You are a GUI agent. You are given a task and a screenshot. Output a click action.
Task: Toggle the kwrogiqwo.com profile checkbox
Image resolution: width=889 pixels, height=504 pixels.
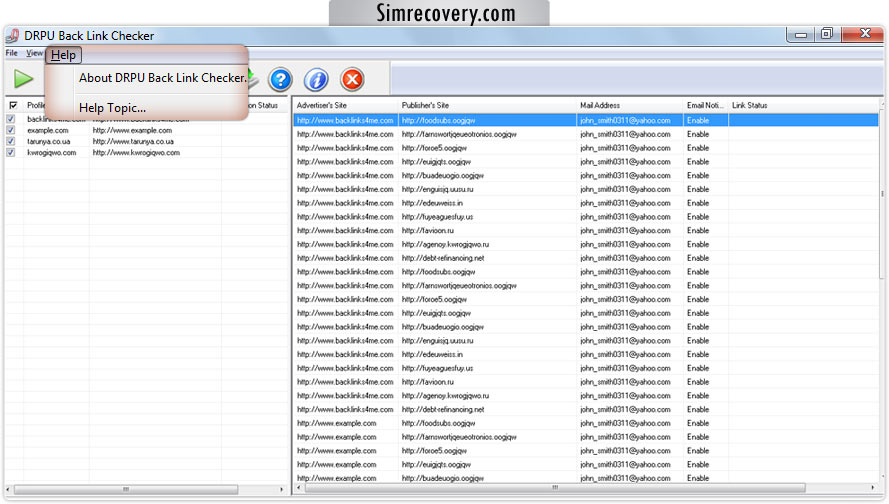[x=11, y=152]
